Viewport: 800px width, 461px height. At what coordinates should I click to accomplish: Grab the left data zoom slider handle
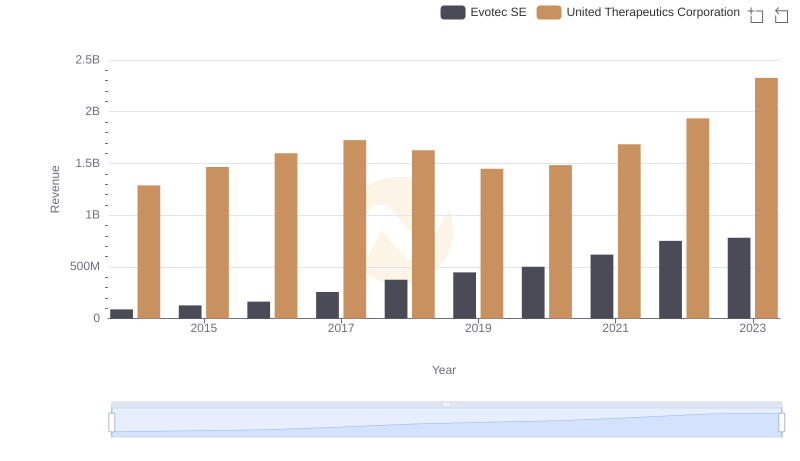(x=112, y=423)
